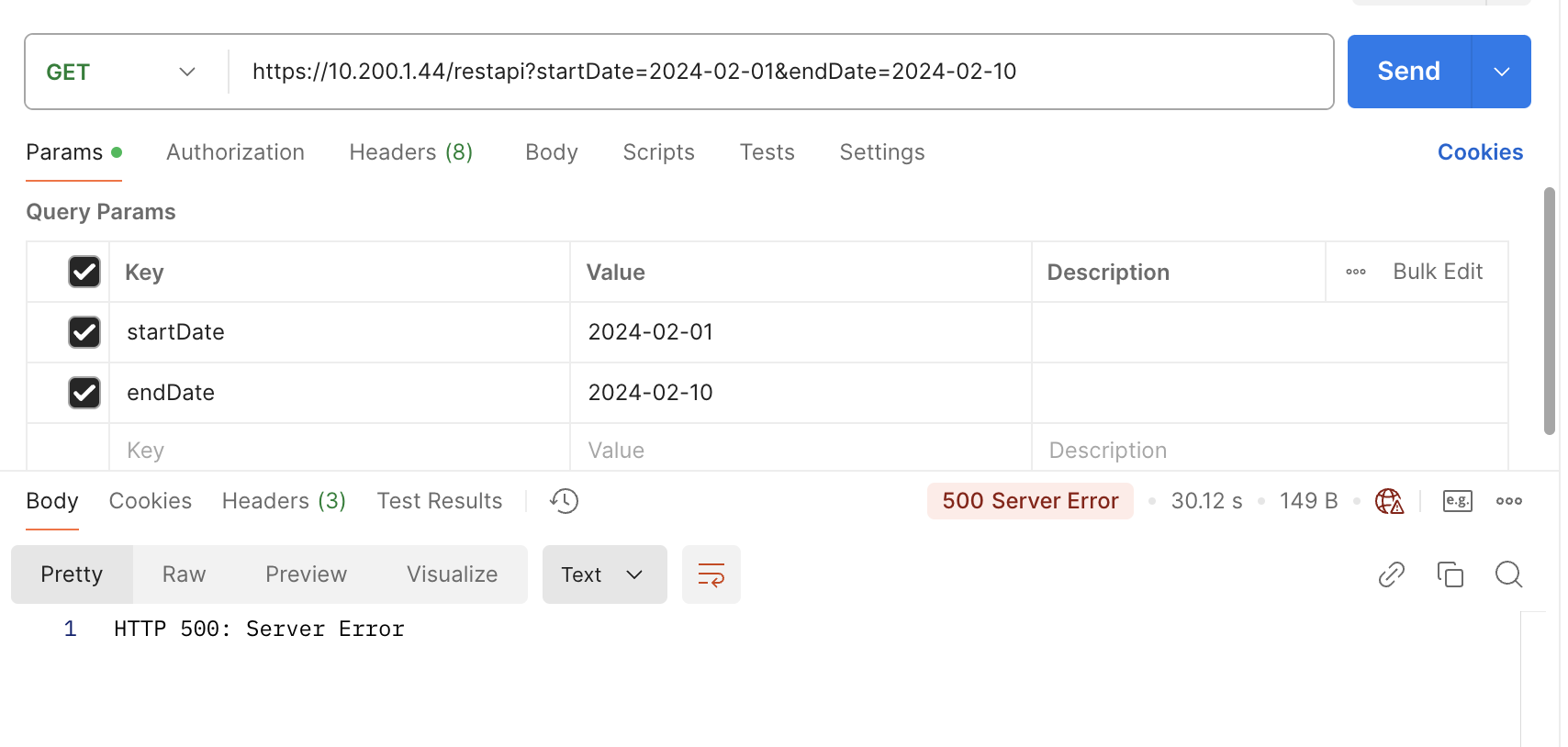The image size is (1568, 747).
Task: Search within the response body
Action: coord(1508,575)
